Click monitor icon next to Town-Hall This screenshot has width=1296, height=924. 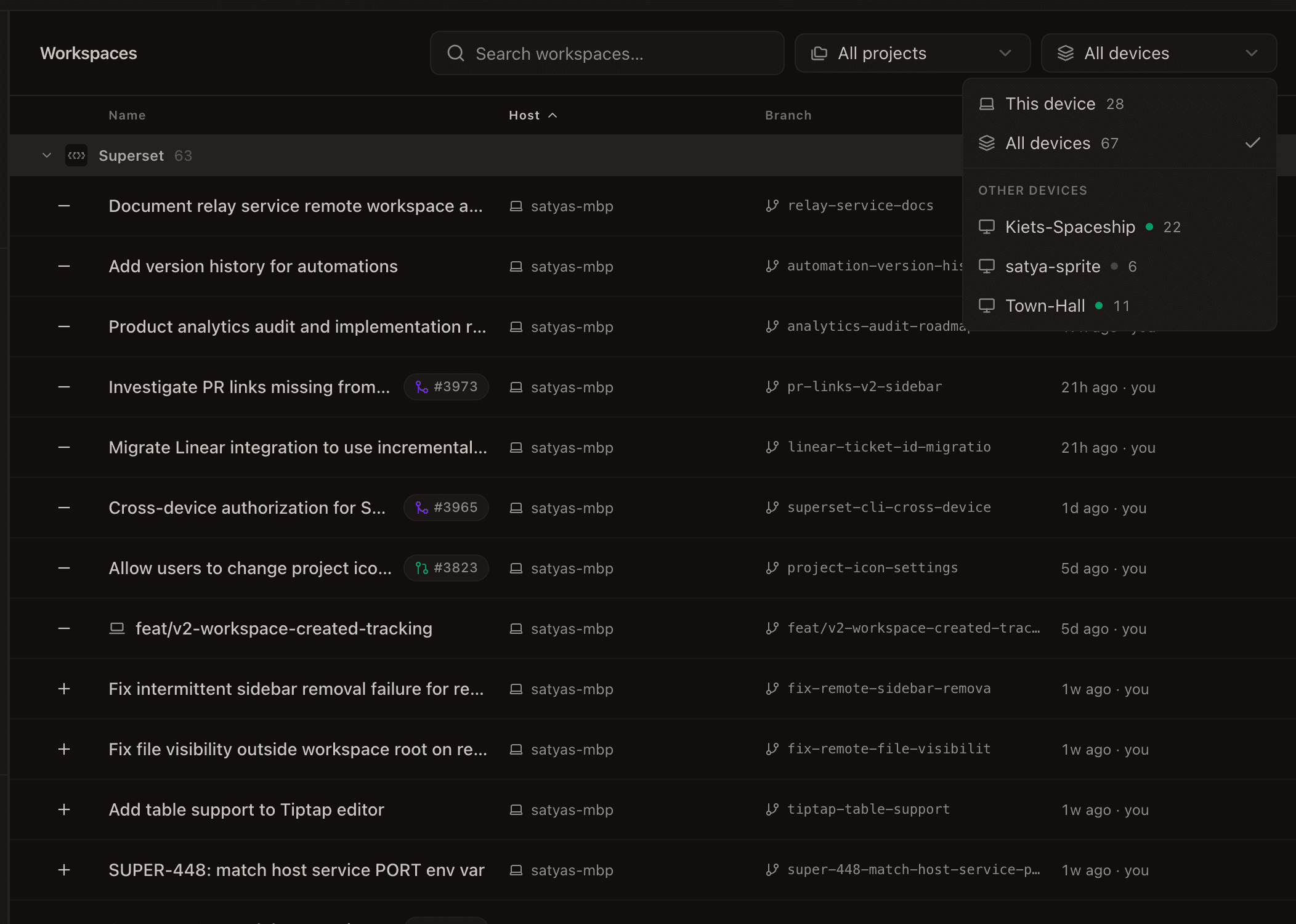click(987, 306)
